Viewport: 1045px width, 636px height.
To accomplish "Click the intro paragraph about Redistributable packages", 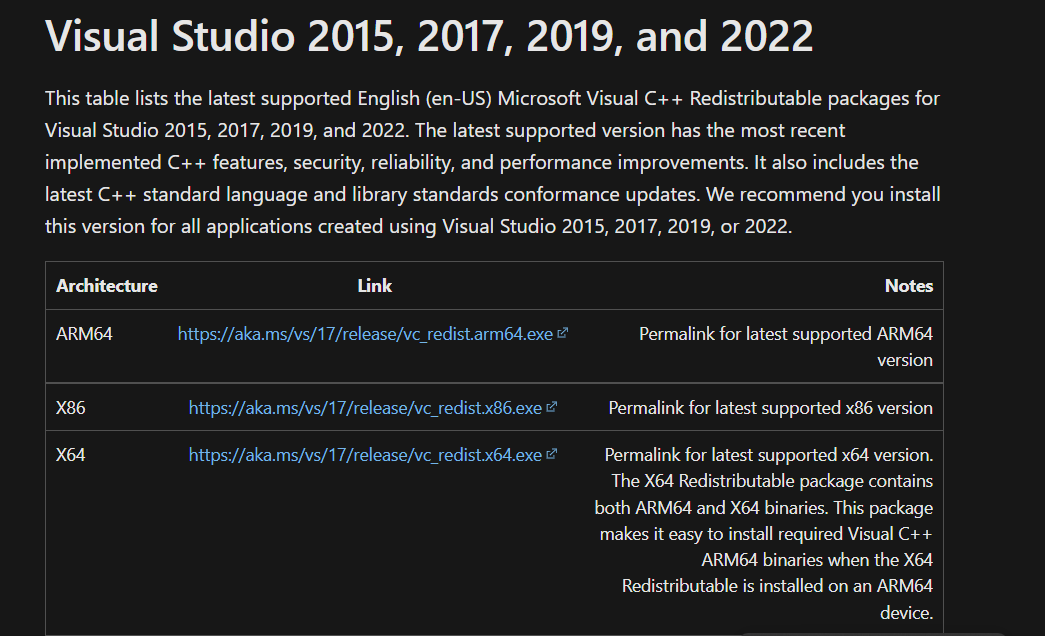I will click(493, 162).
